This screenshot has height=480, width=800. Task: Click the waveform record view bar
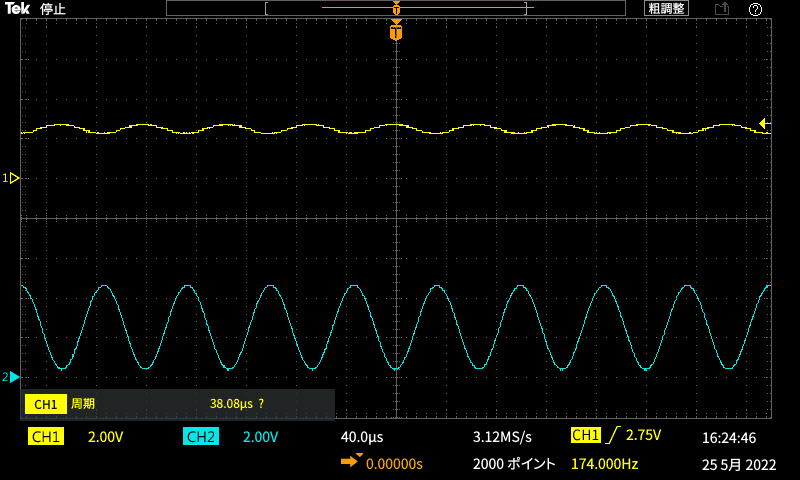coord(397,9)
